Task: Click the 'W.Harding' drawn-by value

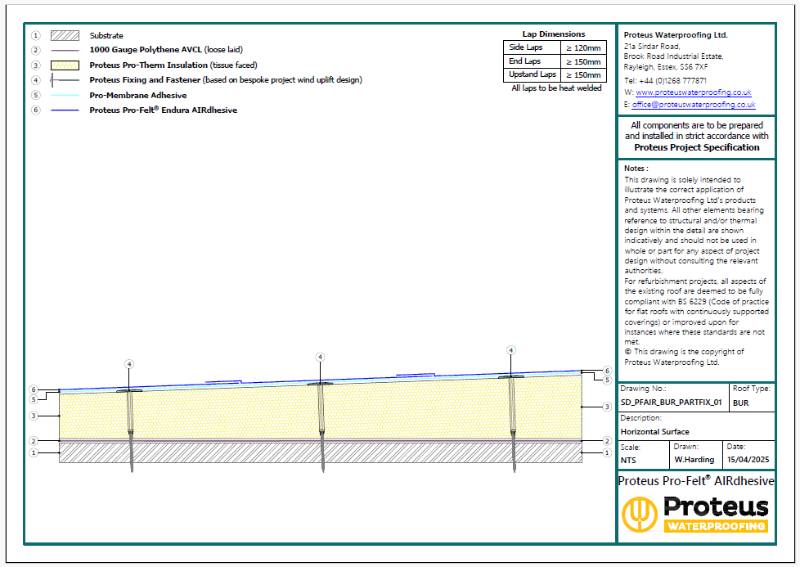Action: (694, 459)
